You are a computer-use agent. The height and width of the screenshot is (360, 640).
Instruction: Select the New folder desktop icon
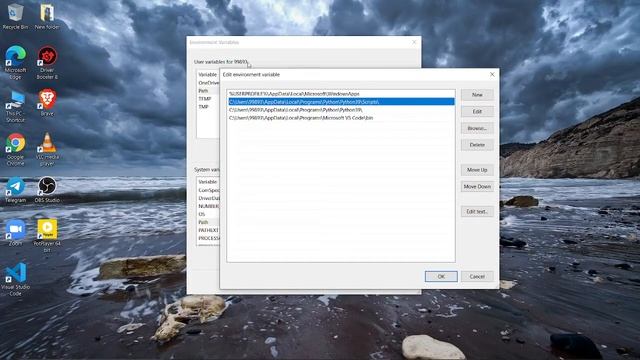[47, 16]
